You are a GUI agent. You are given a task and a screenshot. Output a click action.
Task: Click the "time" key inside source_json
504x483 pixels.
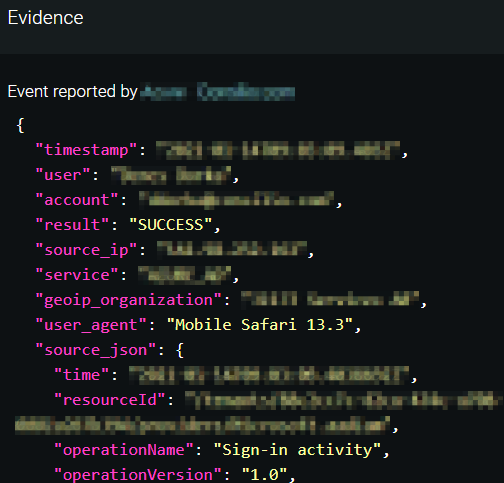point(82,375)
